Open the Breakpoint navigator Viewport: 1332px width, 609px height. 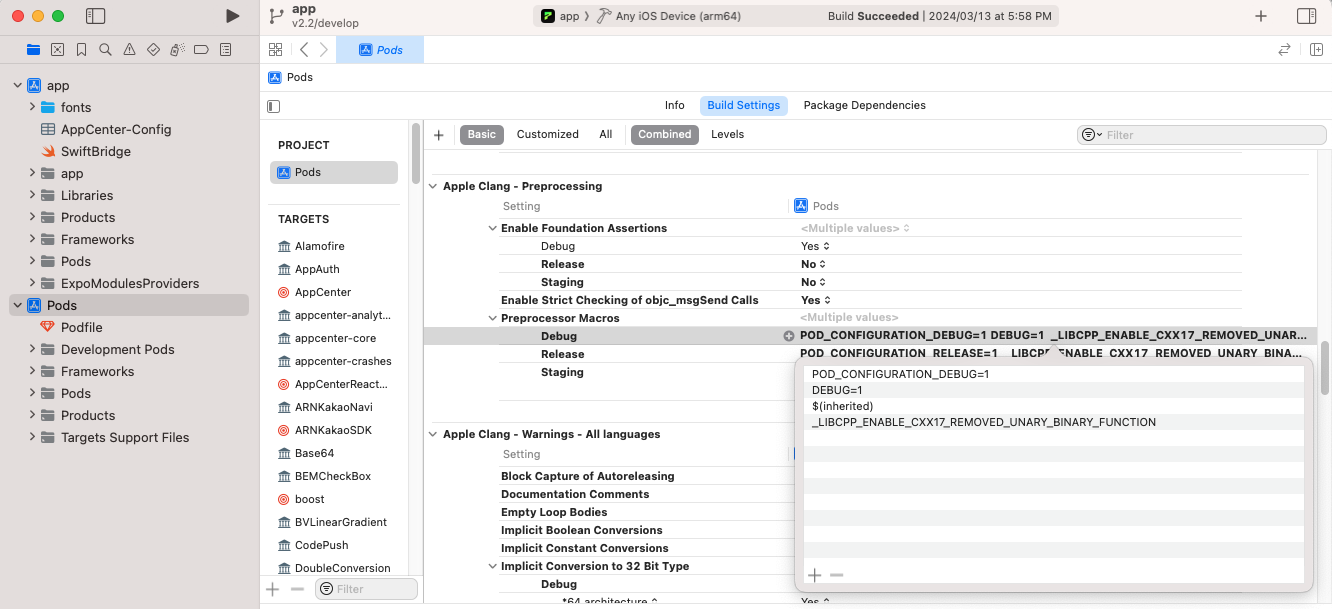[x=201, y=49]
